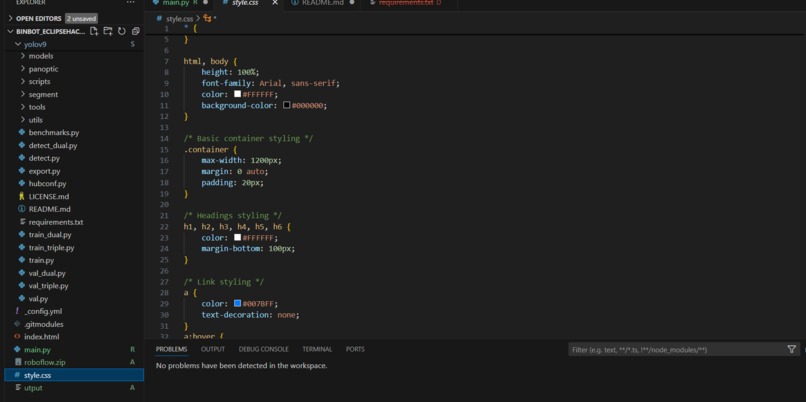The width and height of the screenshot is (806, 402).
Task: Open val.py from the explorer
Action: coord(38,299)
